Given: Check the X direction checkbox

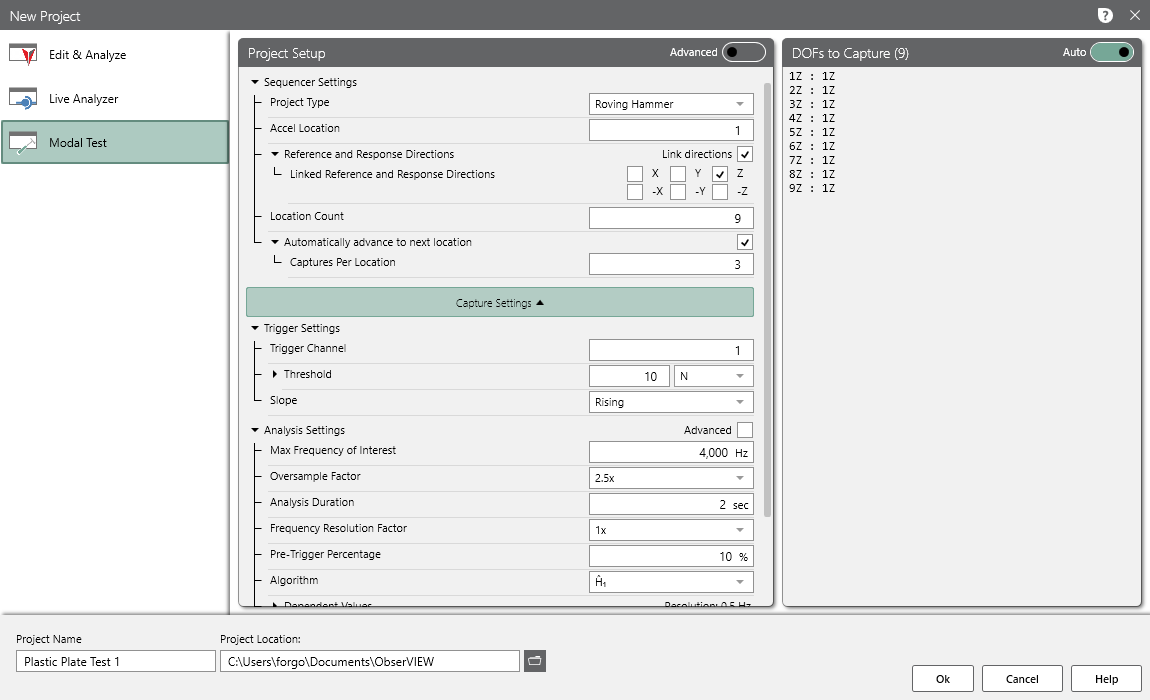Looking at the screenshot, I should pyautogui.click(x=635, y=174).
